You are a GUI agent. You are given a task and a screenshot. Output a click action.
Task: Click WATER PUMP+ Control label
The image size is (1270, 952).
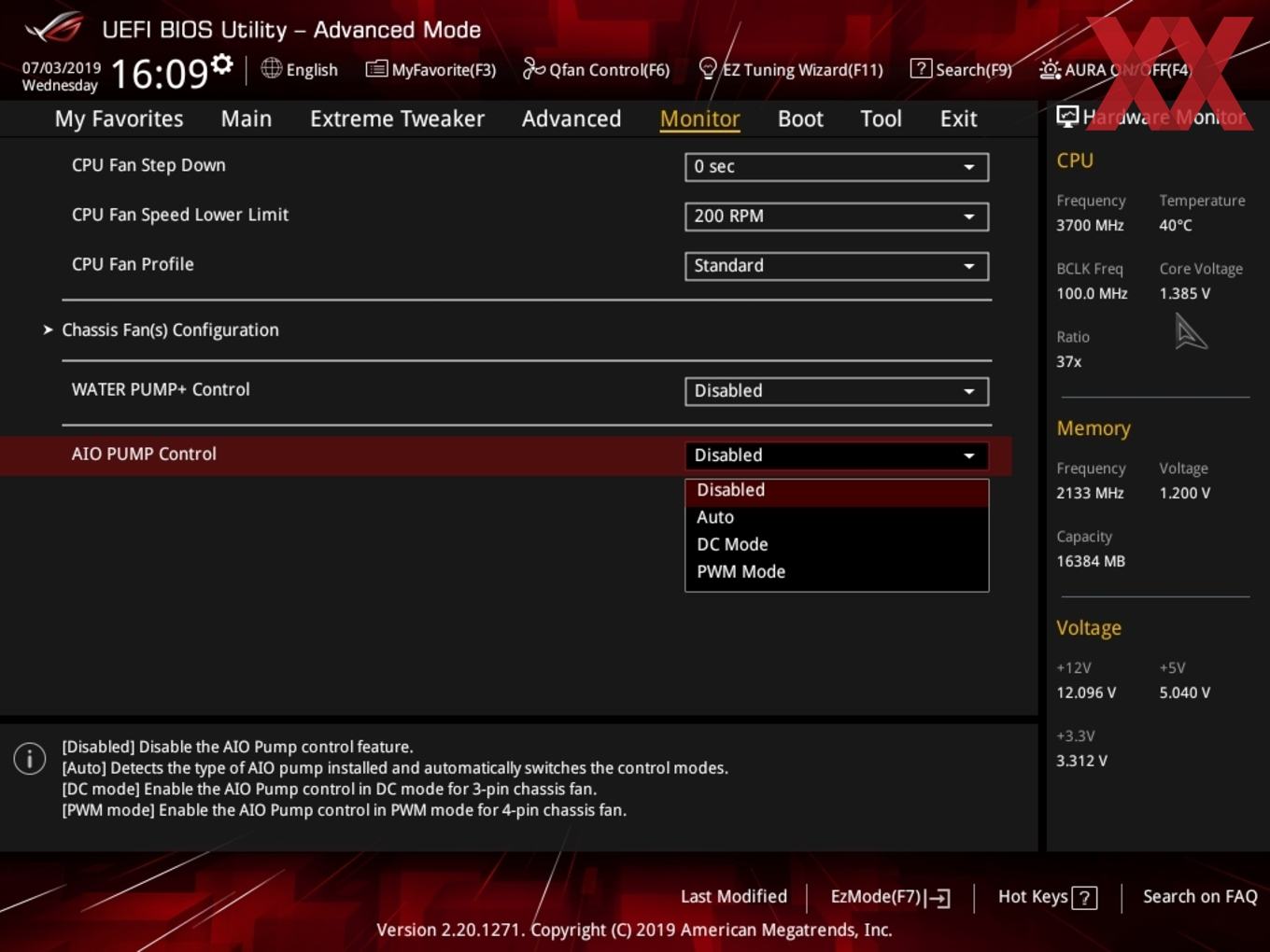[x=161, y=390]
